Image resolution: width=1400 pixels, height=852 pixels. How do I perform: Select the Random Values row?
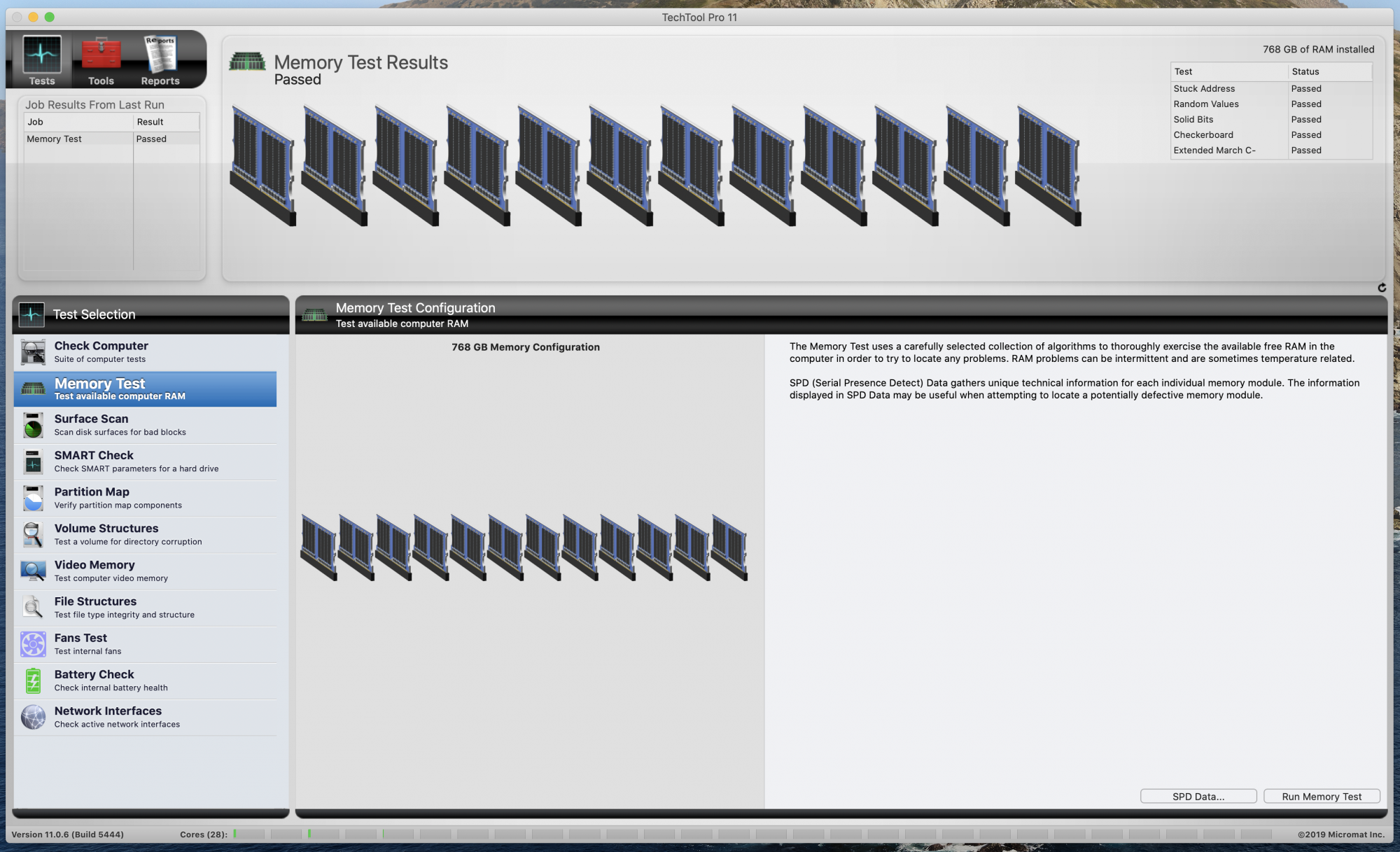(x=1271, y=104)
